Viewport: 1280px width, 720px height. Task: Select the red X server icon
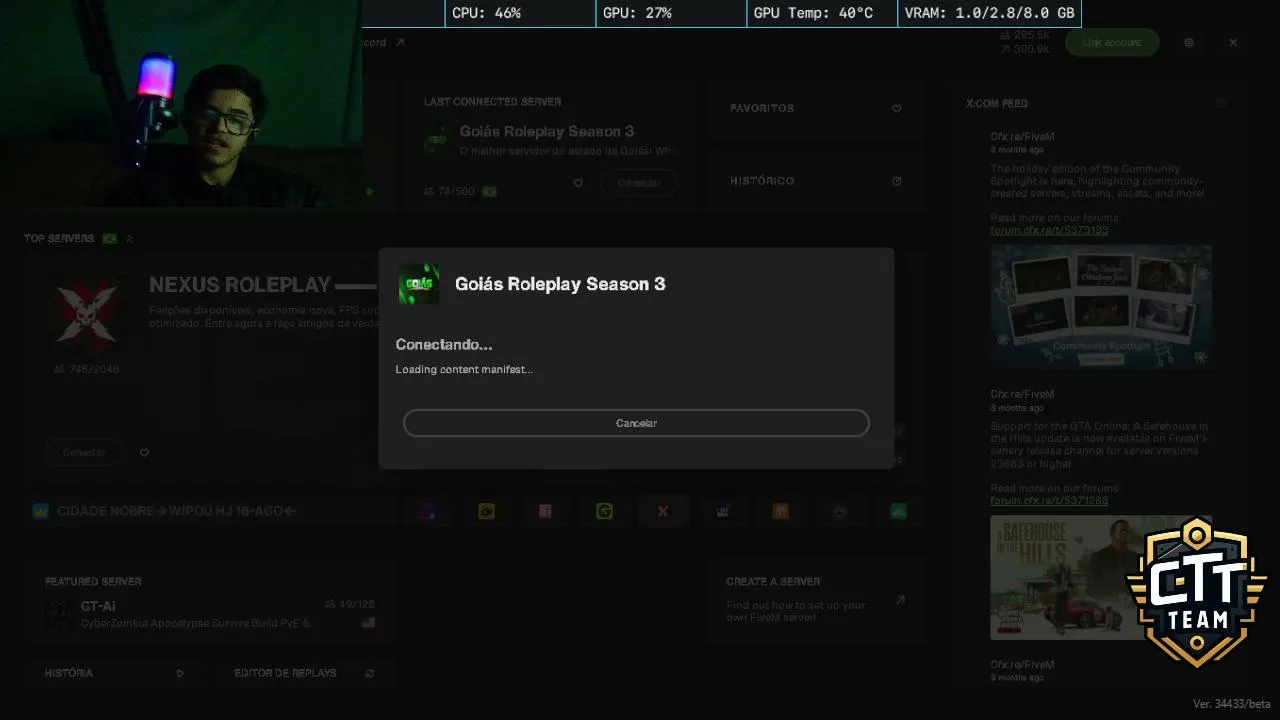point(662,511)
